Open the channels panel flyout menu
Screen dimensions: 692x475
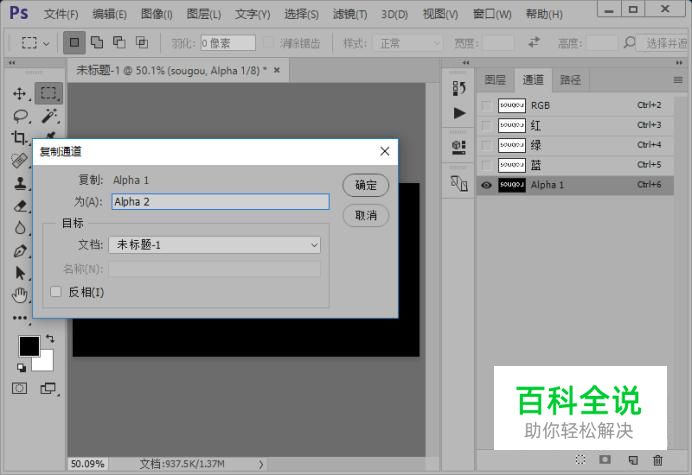point(678,80)
